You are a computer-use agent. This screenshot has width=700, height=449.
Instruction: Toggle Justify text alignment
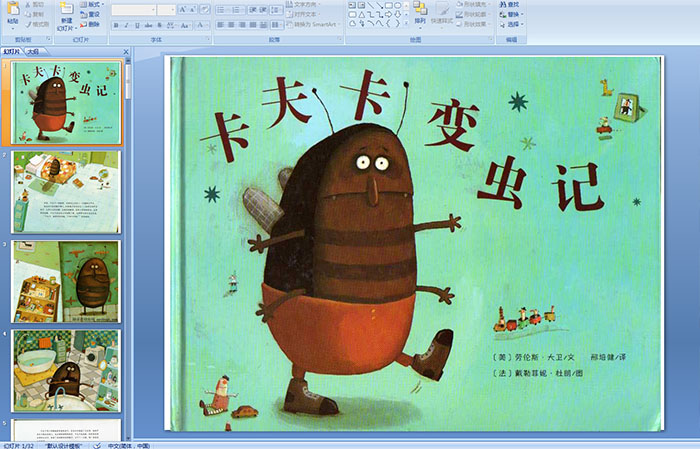[253, 25]
